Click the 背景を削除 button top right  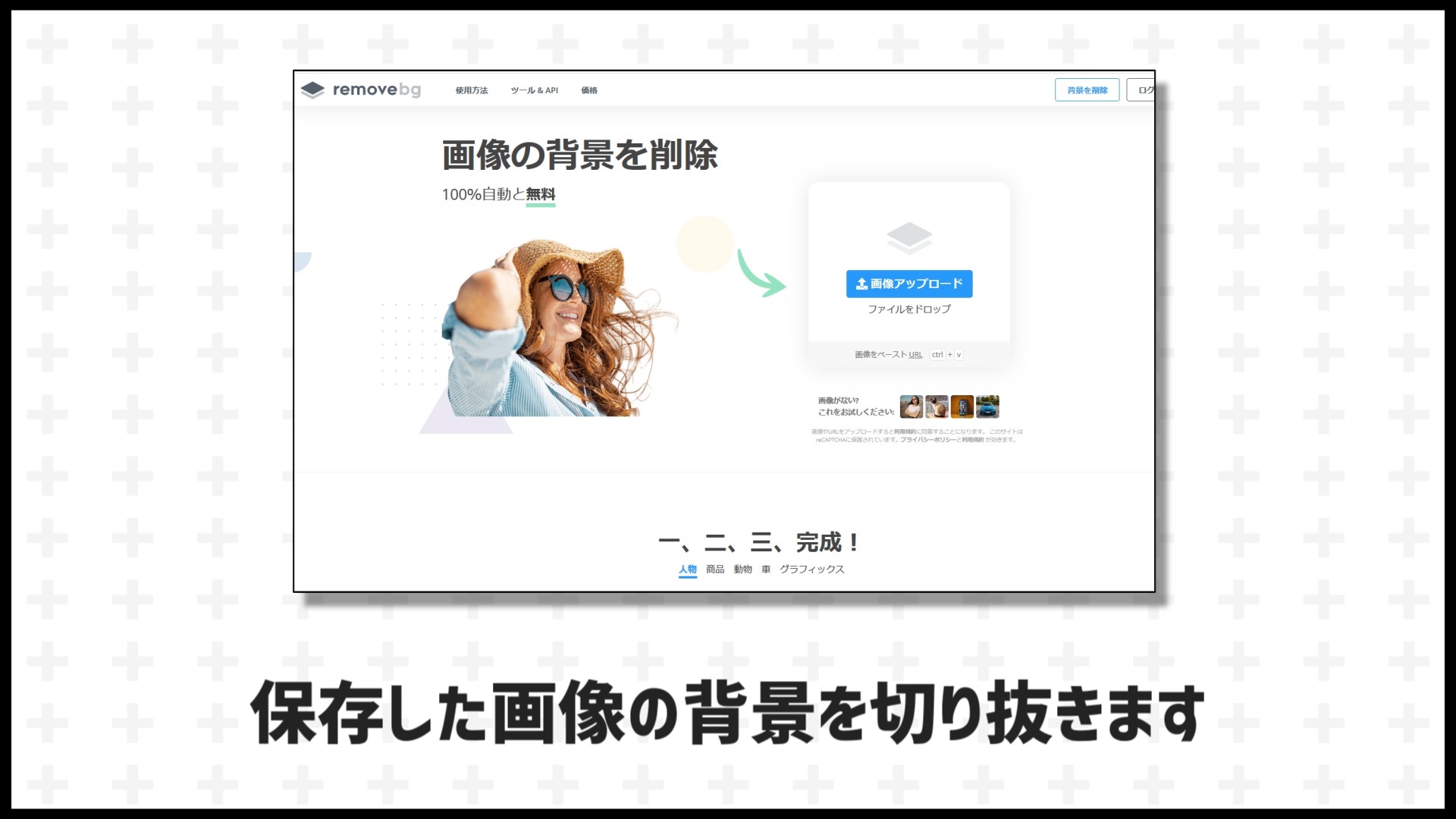point(1087,90)
